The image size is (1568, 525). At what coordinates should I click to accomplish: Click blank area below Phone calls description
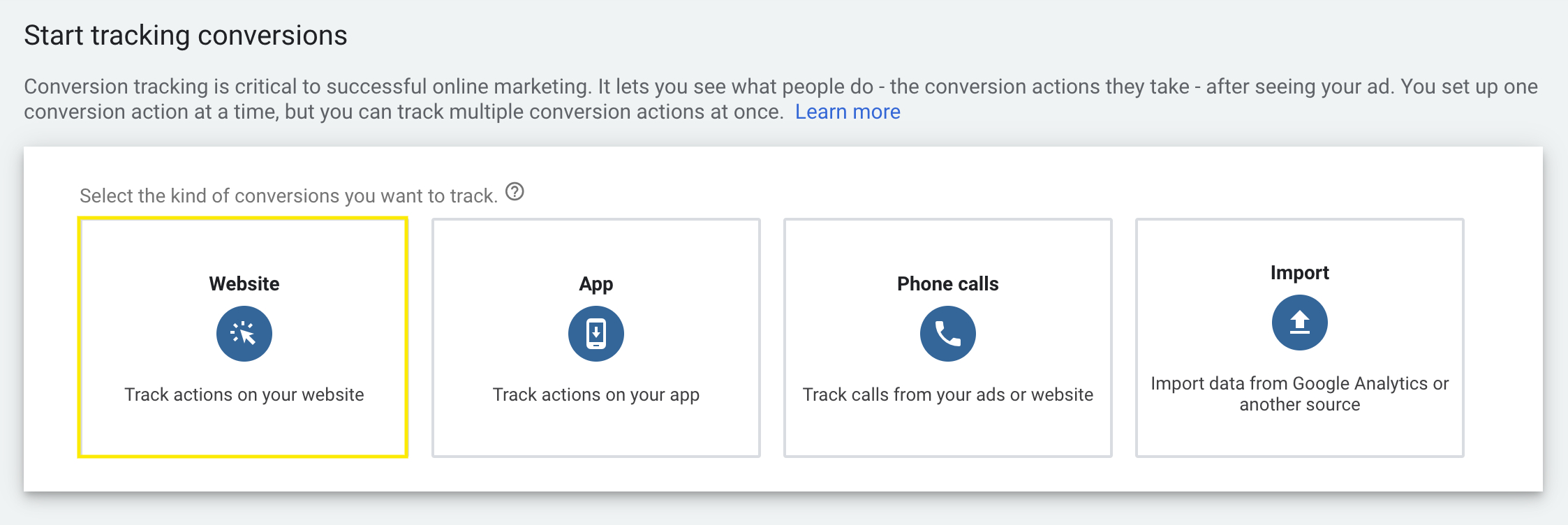[x=948, y=430]
